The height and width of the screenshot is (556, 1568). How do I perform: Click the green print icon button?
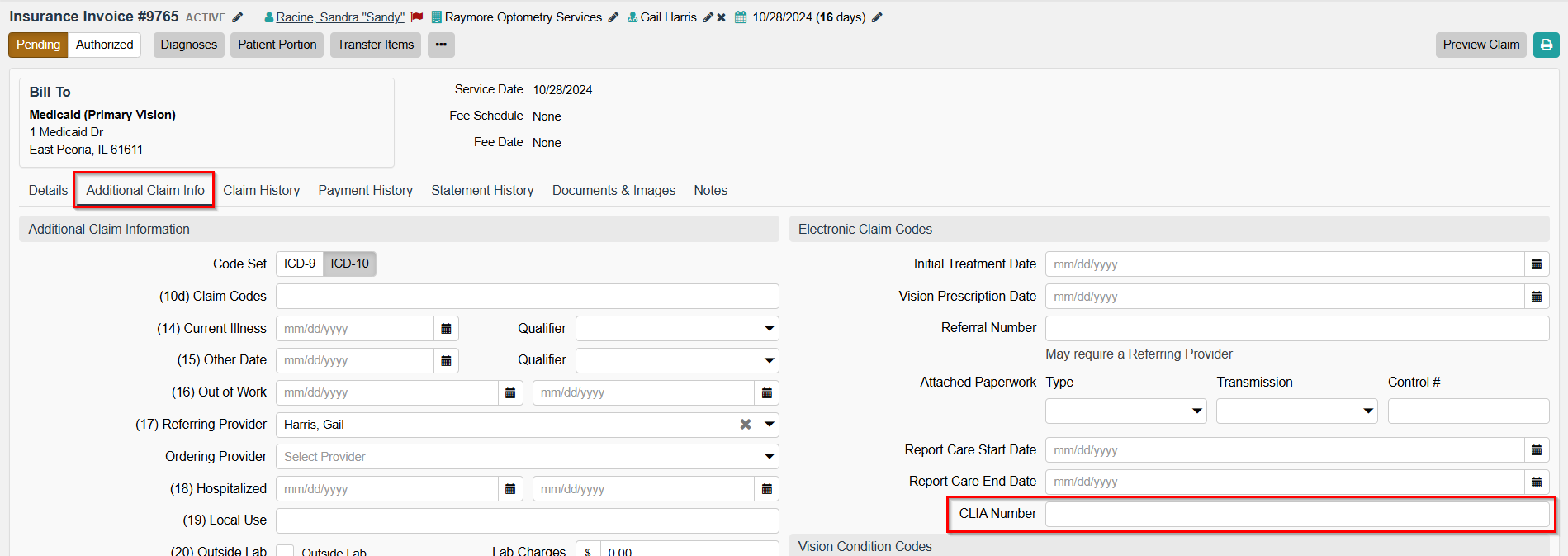tap(1546, 45)
